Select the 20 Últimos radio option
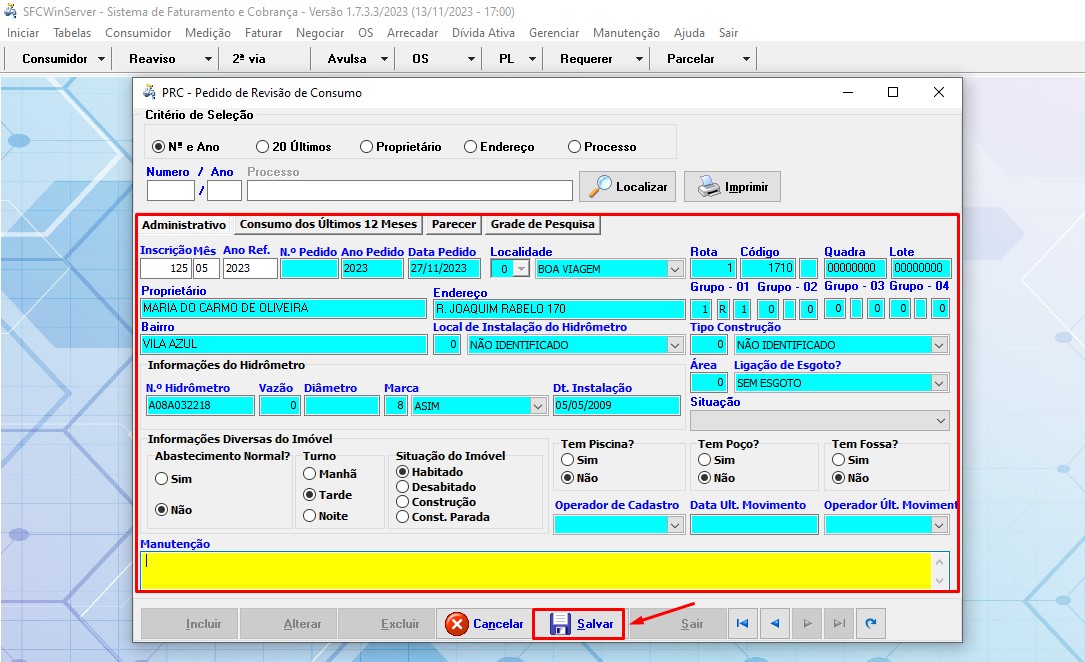Screen dimensions: 1085x662 pos(263,147)
